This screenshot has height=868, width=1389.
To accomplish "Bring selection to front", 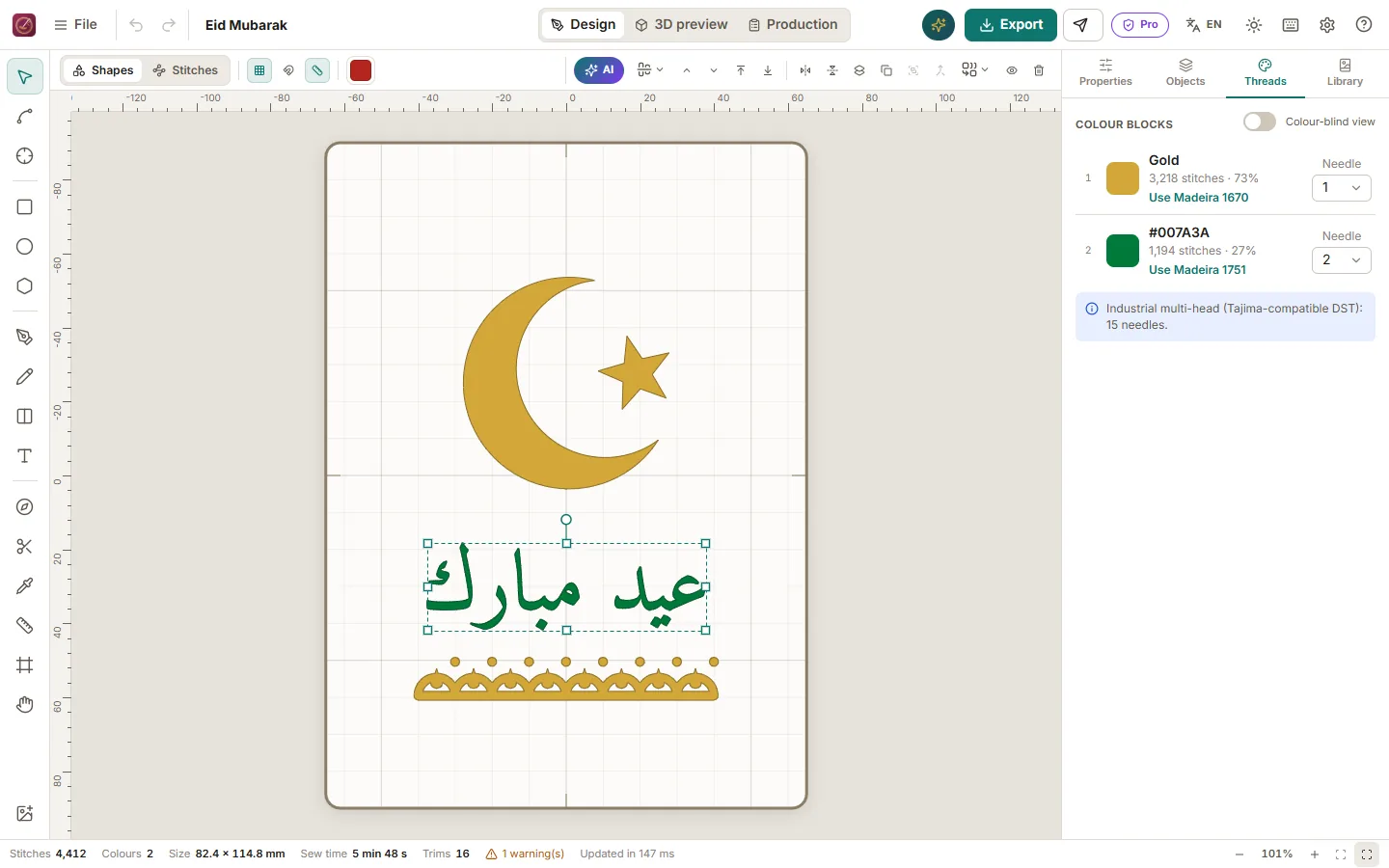I will point(741,70).
